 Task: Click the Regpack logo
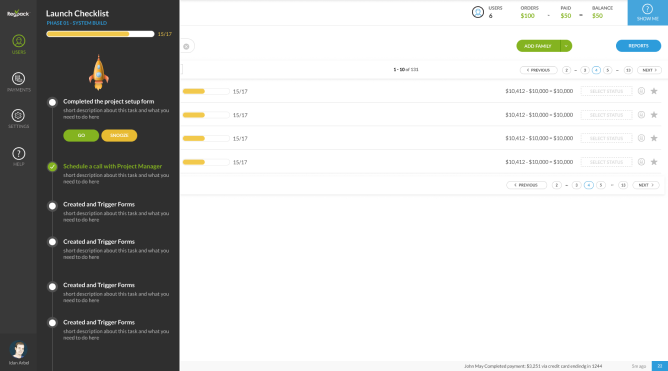(18, 13)
